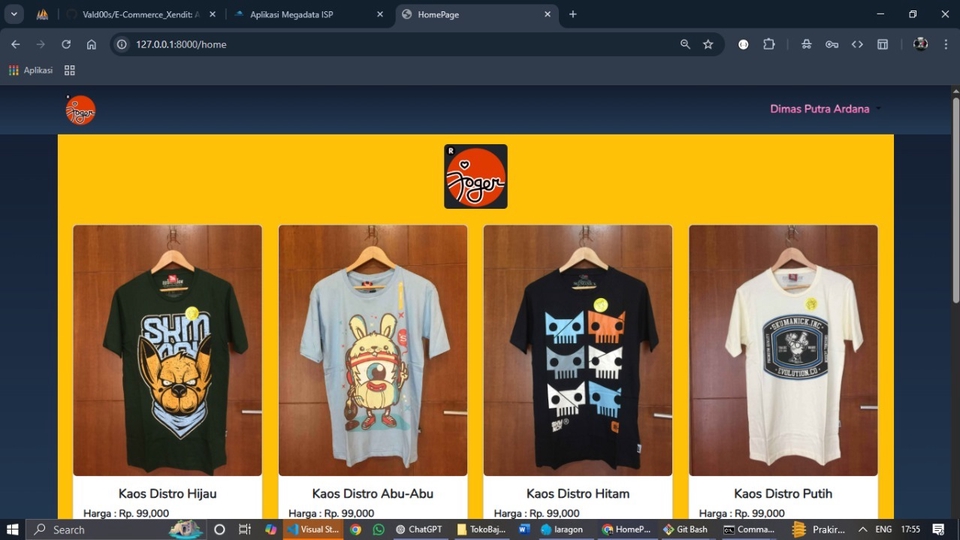Go forward with the browser forward arrow
Image resolution: width=960 pixels, height=540 pixels.
click(x=40, y=44)
